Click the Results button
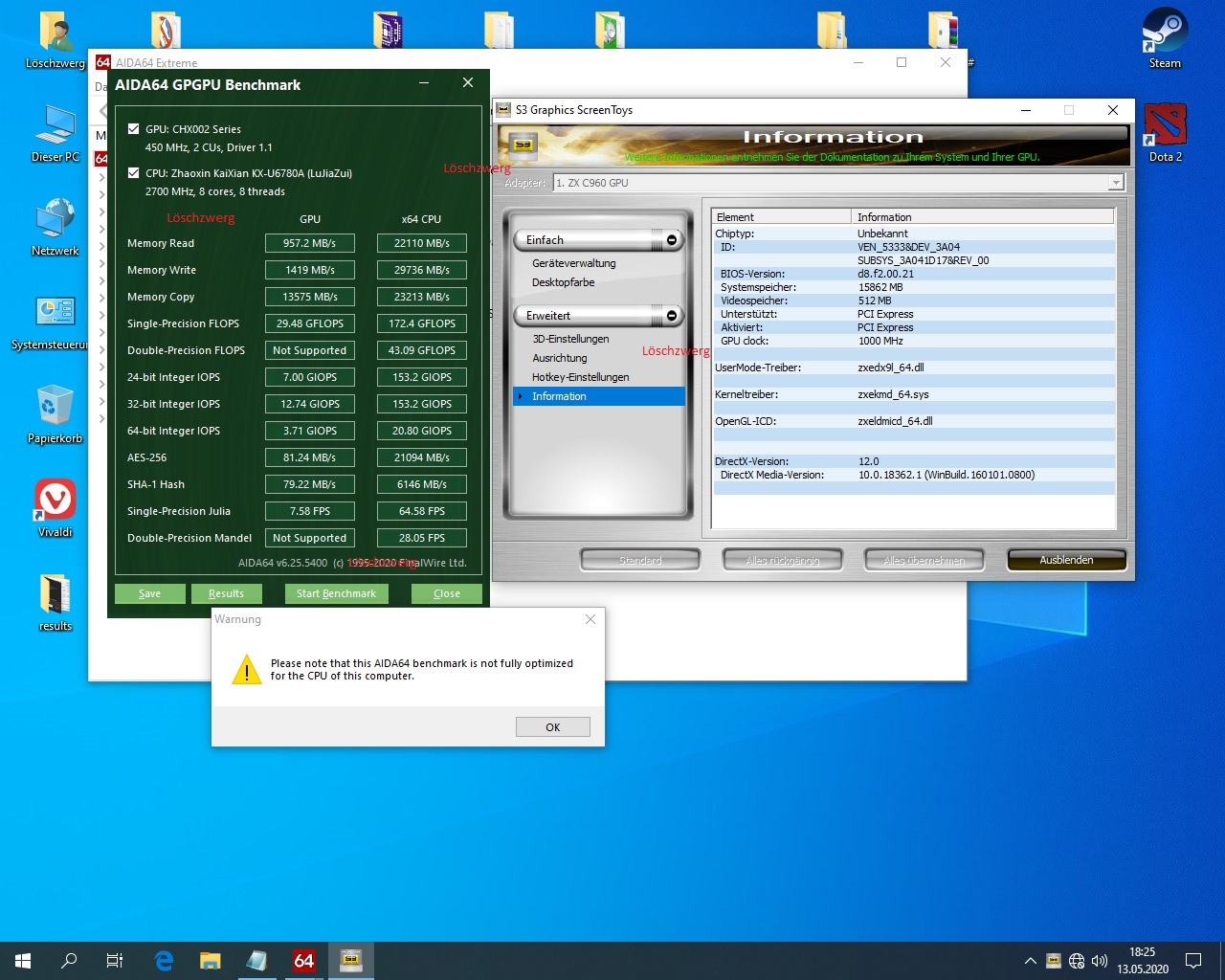1225x980 pixels. [226, 593]
